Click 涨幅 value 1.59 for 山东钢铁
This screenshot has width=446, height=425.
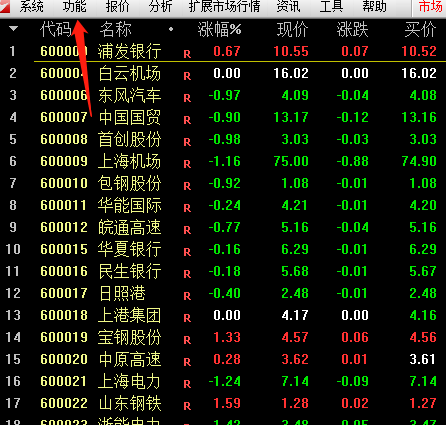227,403
